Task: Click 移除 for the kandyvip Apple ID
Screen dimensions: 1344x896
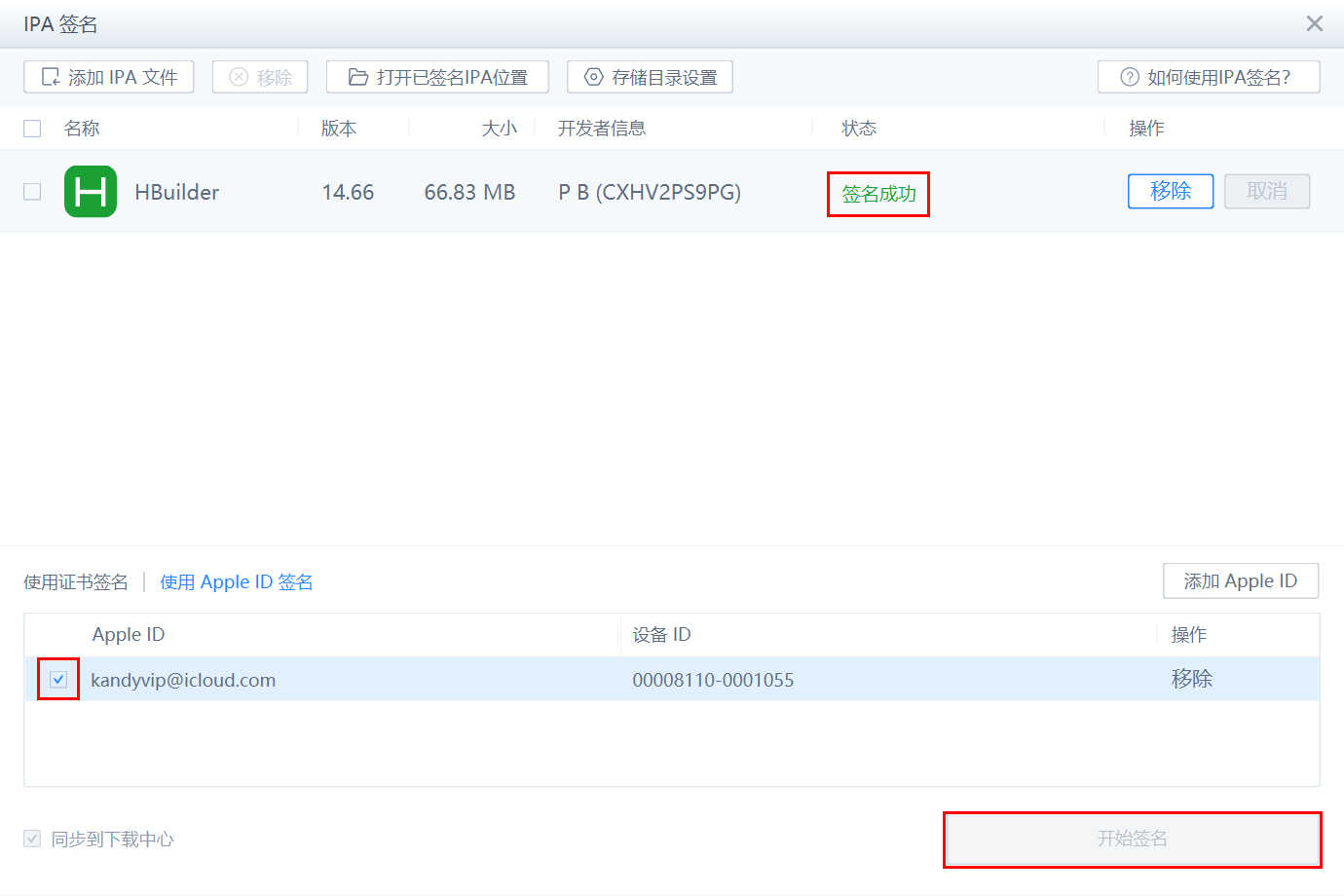Action: point(1192,679)
